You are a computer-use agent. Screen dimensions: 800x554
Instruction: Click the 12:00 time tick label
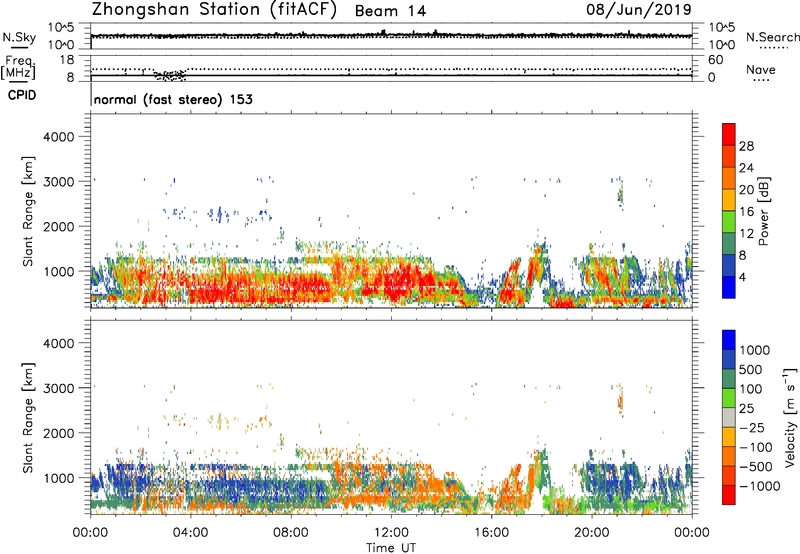pyautogui.click(x=391, y=533)
